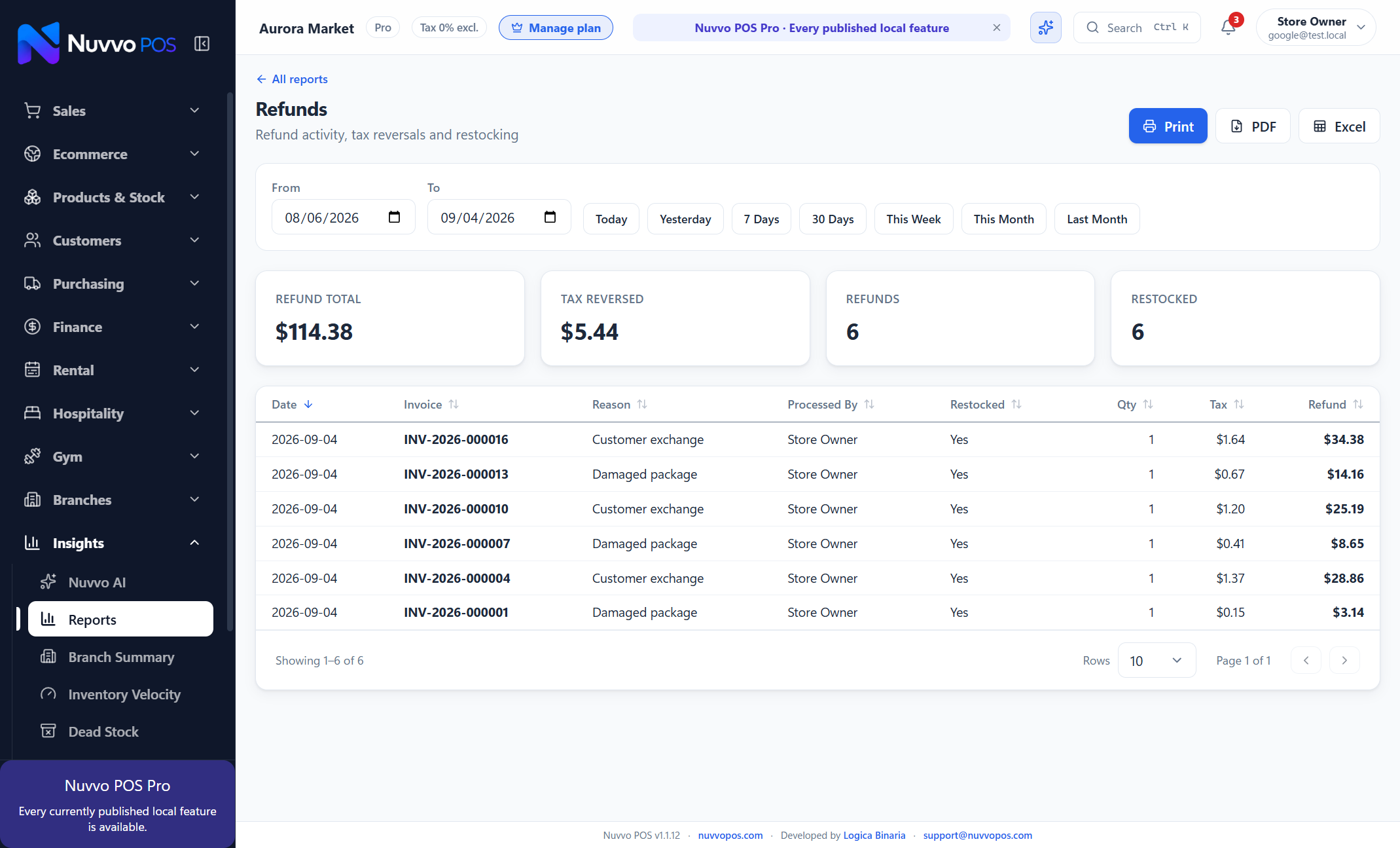Image resolution: width=1400 pixels, height=848 pixels.
Task: Open invoice INV-2026-000010
Action: click(456, 509)
